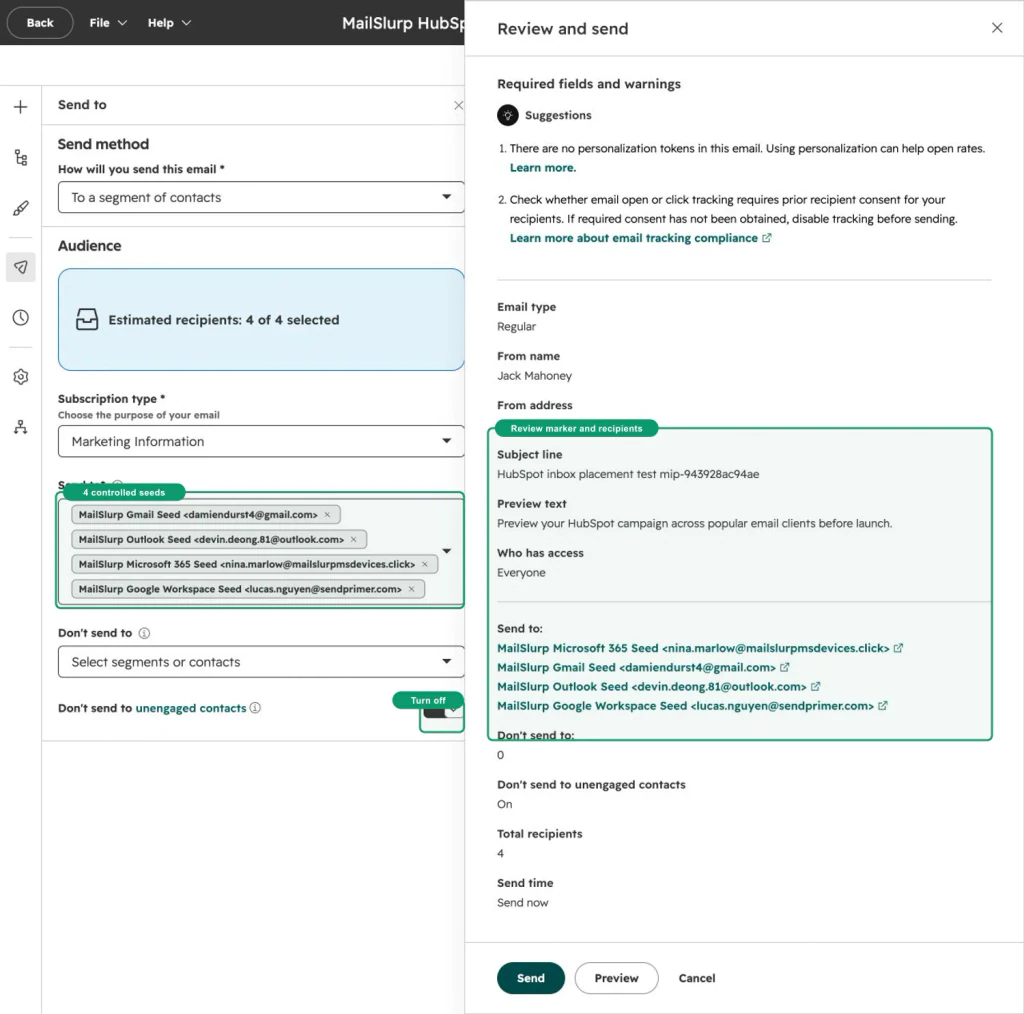Viewport: 1024px width, 1014px height.
Task: Click external icon after Gmail Seed recipient
Action: [784, 667]
